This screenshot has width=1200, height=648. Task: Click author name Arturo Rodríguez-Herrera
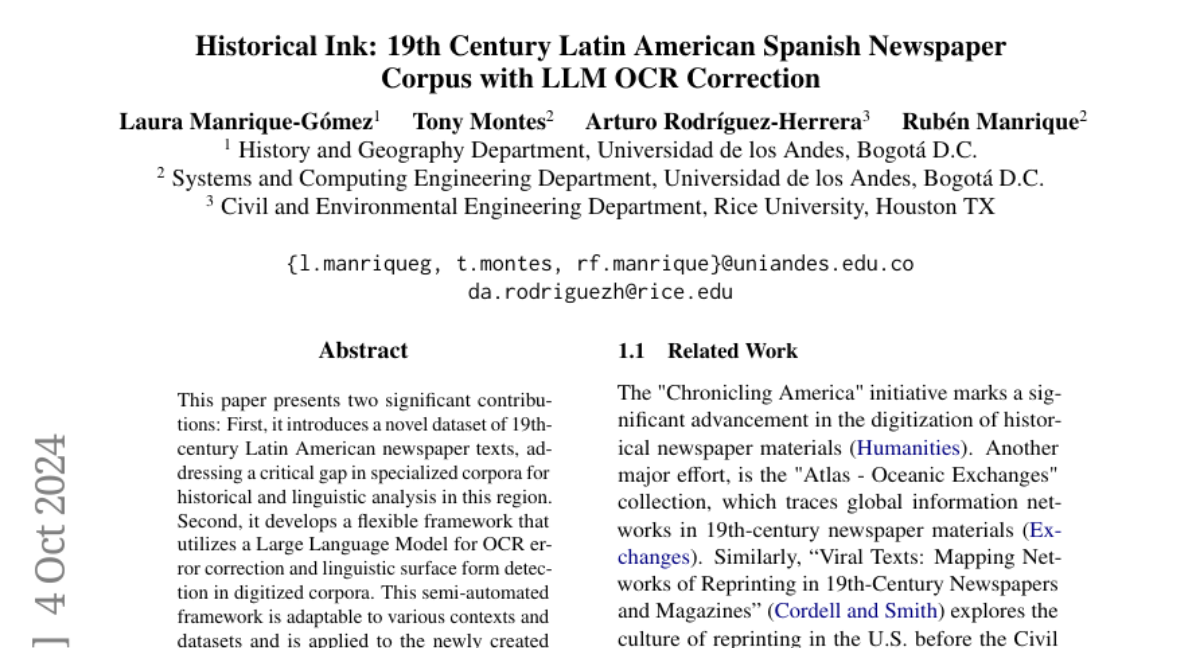(723, 122)
